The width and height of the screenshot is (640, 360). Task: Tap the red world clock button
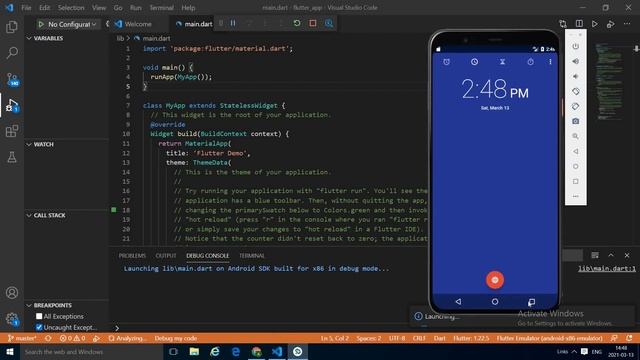[x=495, y=280]
